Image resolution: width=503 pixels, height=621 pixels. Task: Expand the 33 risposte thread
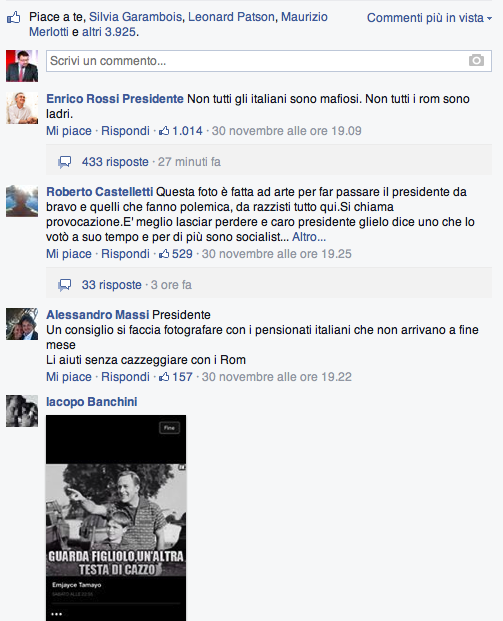[x=112, y=285]
